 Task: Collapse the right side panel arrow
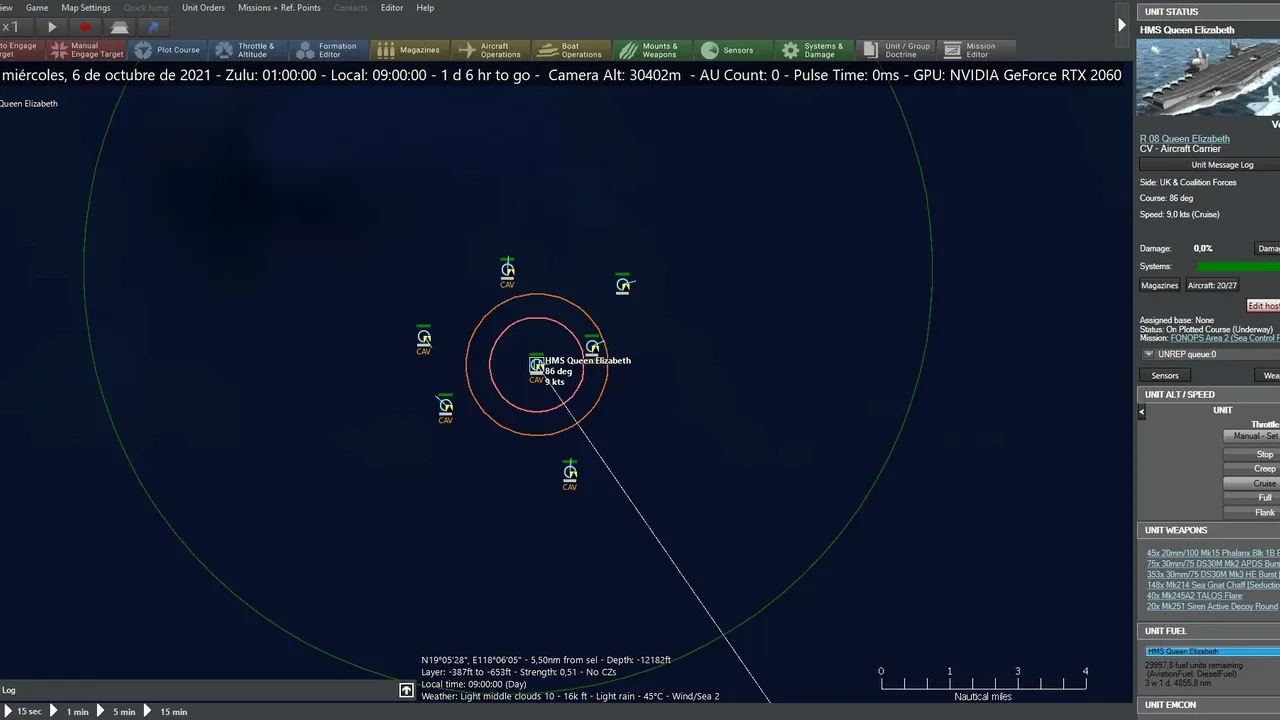click(1121, 26)
